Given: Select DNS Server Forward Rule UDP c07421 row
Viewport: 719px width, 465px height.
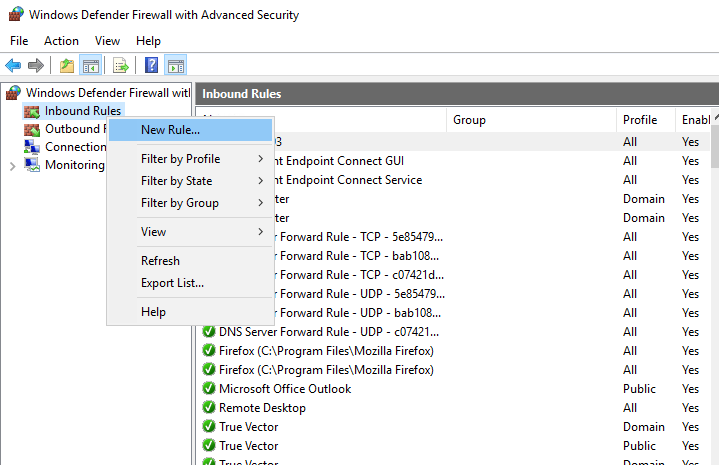Looking at the screenshot, I should 329,332.
